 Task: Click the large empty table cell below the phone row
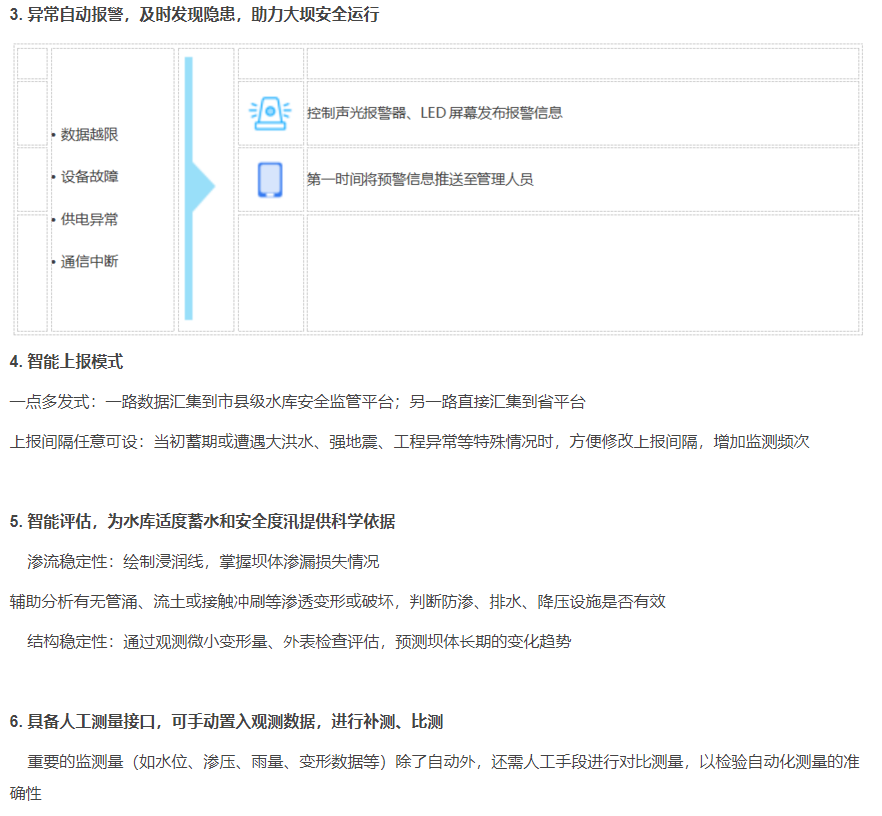pyautogui.click(x=583, y=272)
